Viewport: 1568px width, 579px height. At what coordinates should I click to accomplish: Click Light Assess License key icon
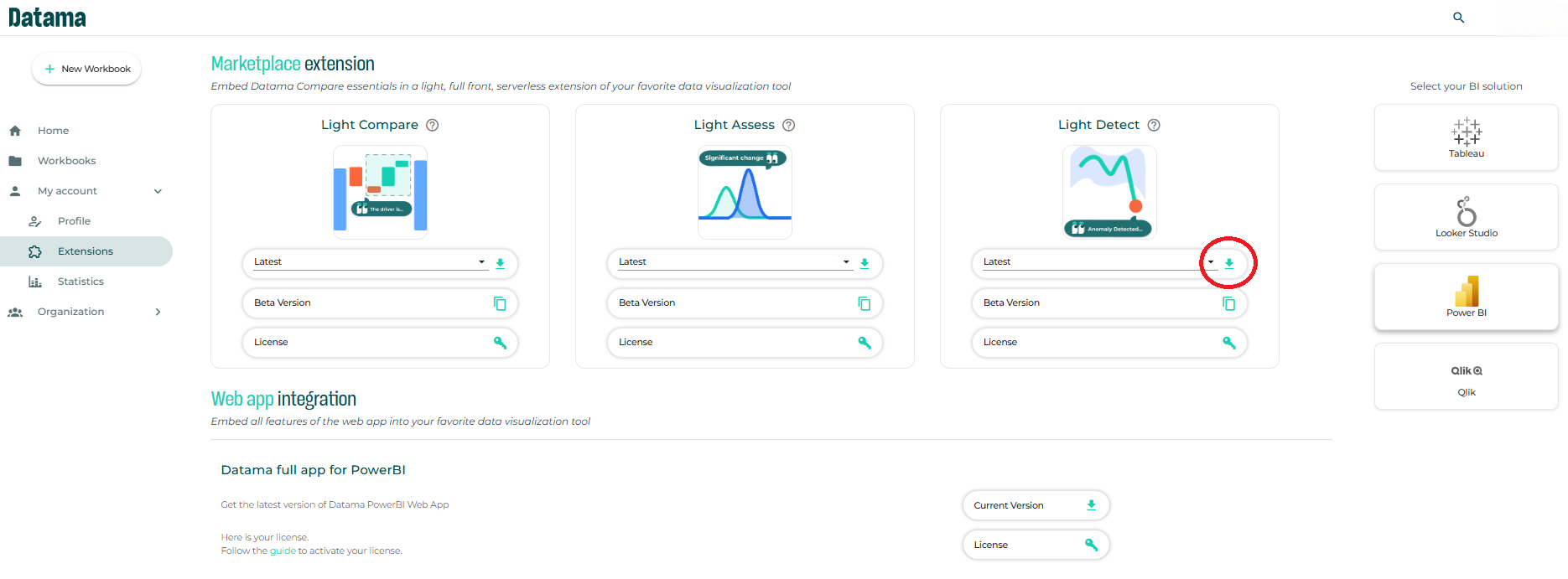tap(864, 342)
